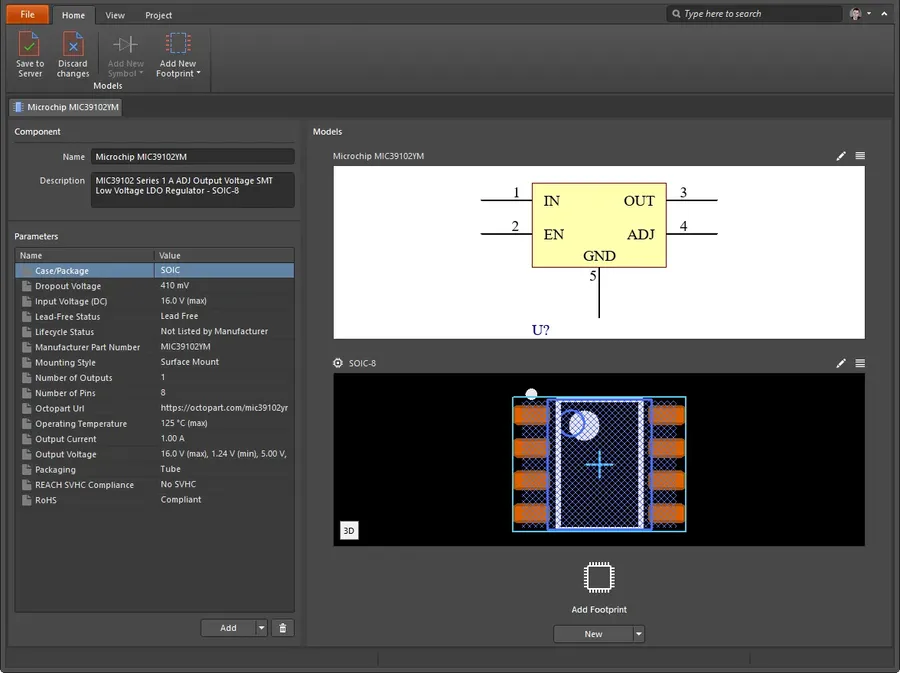Click the Save to Server icon

(x=29, y=44)
